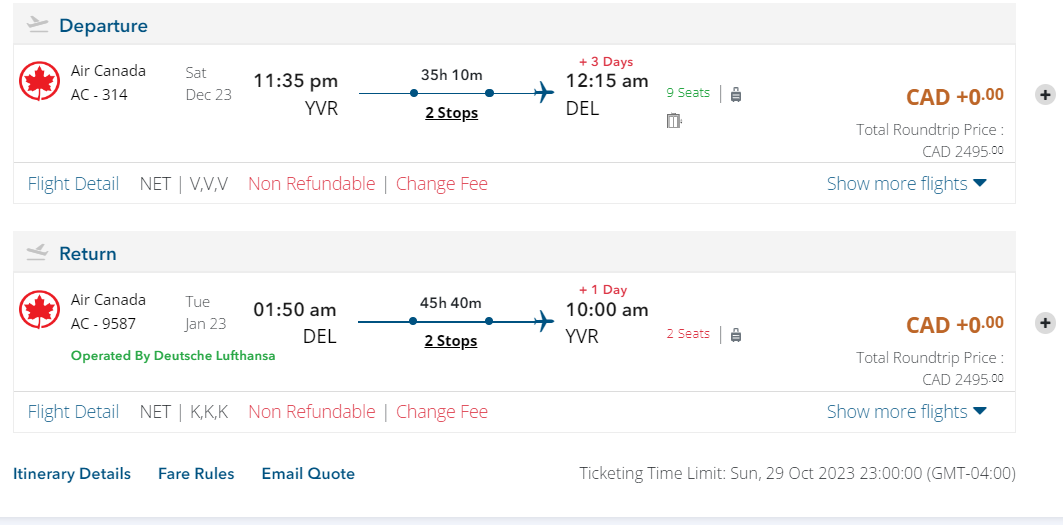Viewport: 1063px width, 525px height.
Task: Expand Show more flights for return
Action: tap(906, 411)
